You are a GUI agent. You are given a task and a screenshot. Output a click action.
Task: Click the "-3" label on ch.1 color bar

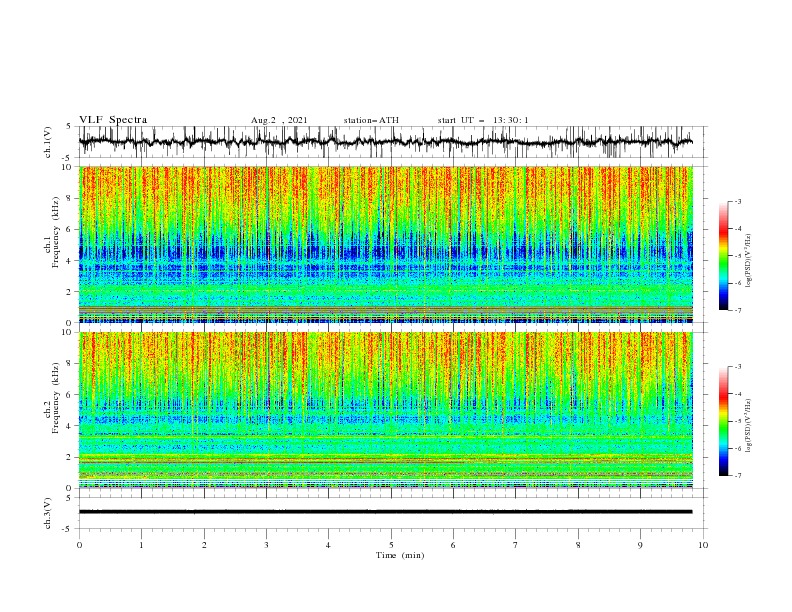738,201
